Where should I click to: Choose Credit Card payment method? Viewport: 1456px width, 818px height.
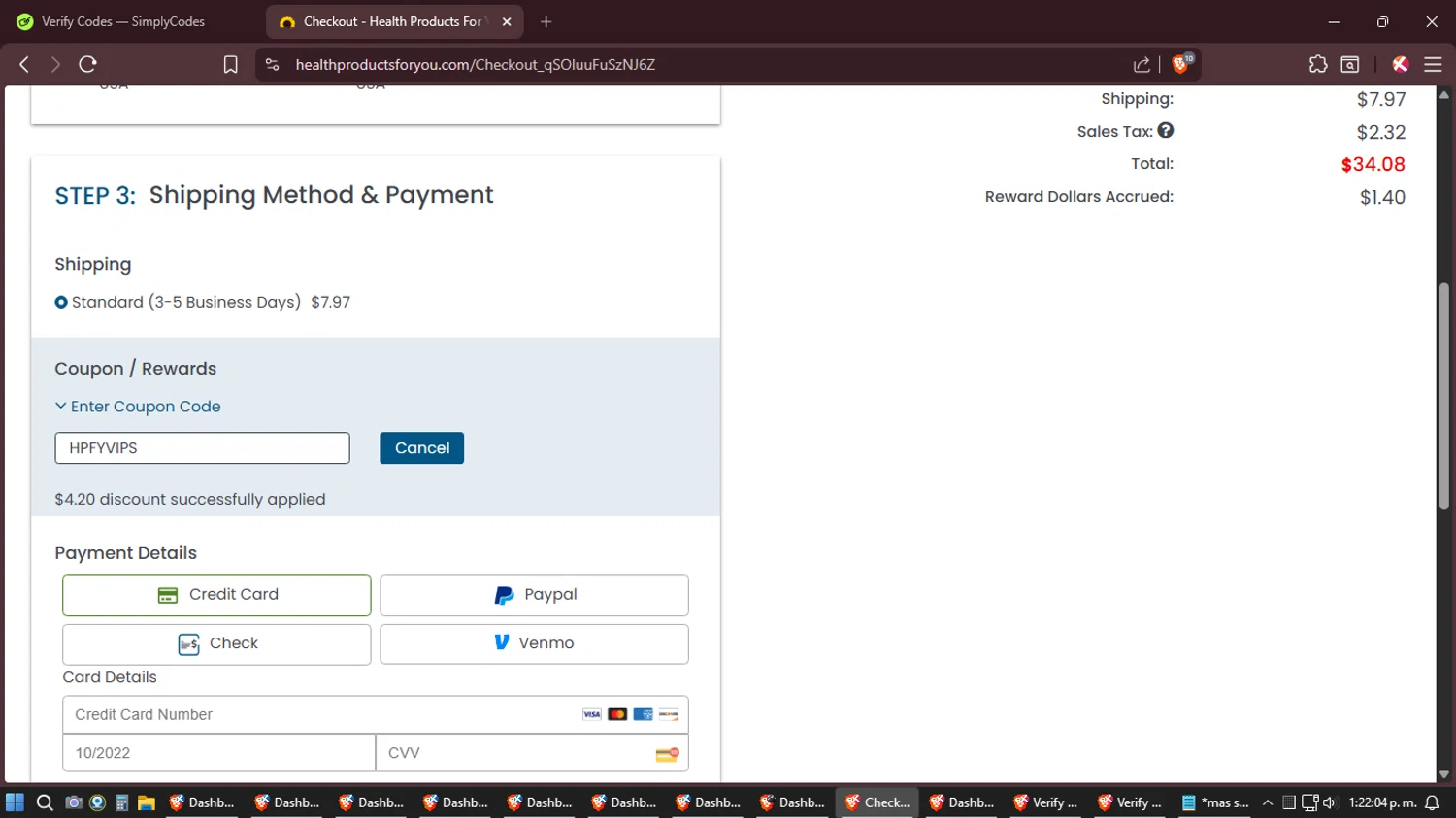tap(216, 595)
